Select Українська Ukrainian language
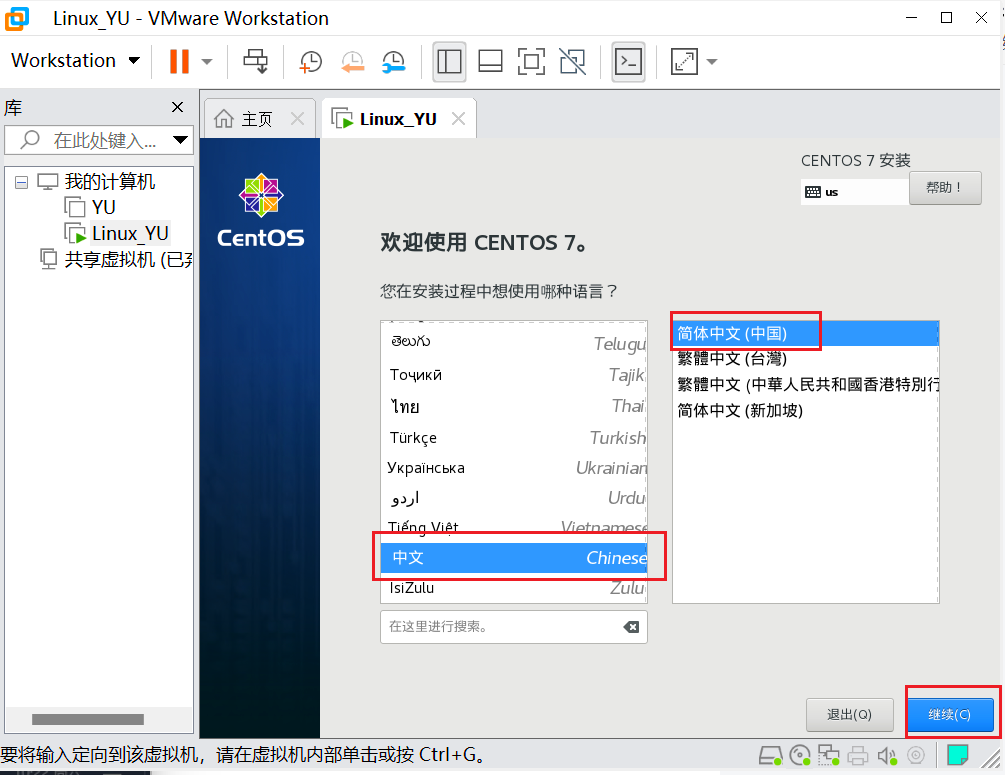The height and width of the screenshot is (775, 1005). pos(514,468)
